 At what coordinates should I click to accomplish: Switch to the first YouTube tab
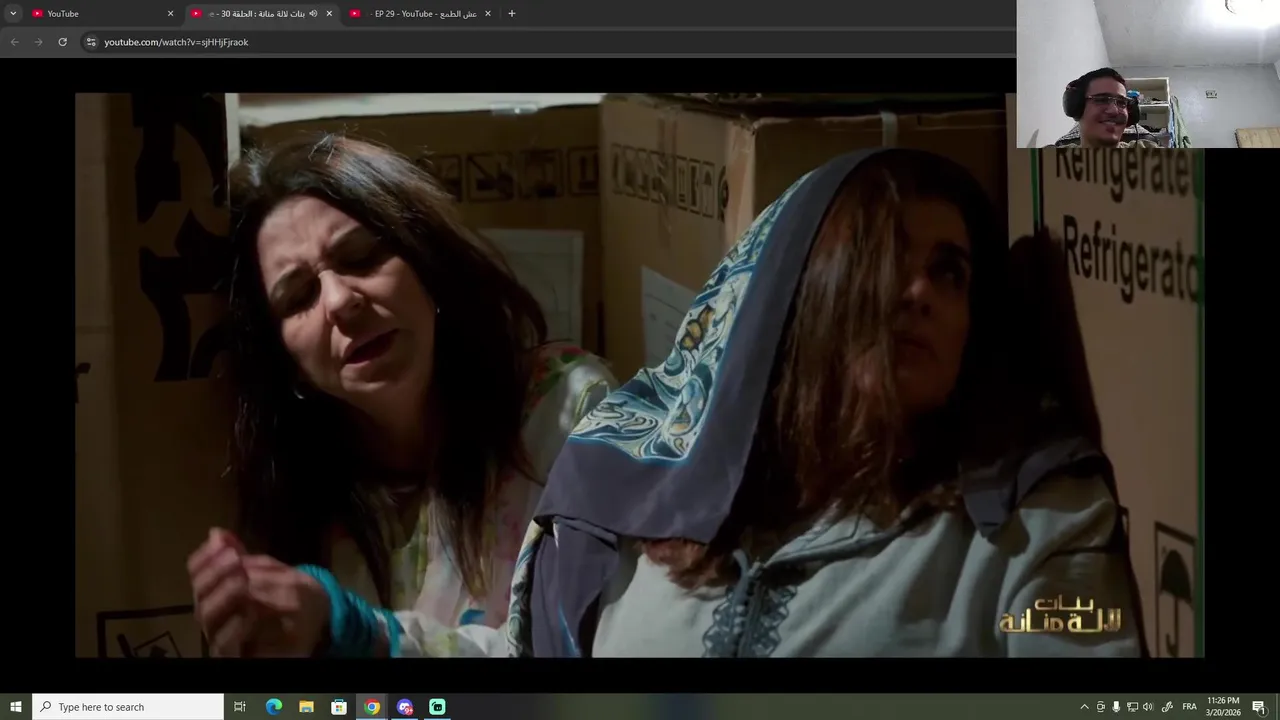click(x=102, y=14)
